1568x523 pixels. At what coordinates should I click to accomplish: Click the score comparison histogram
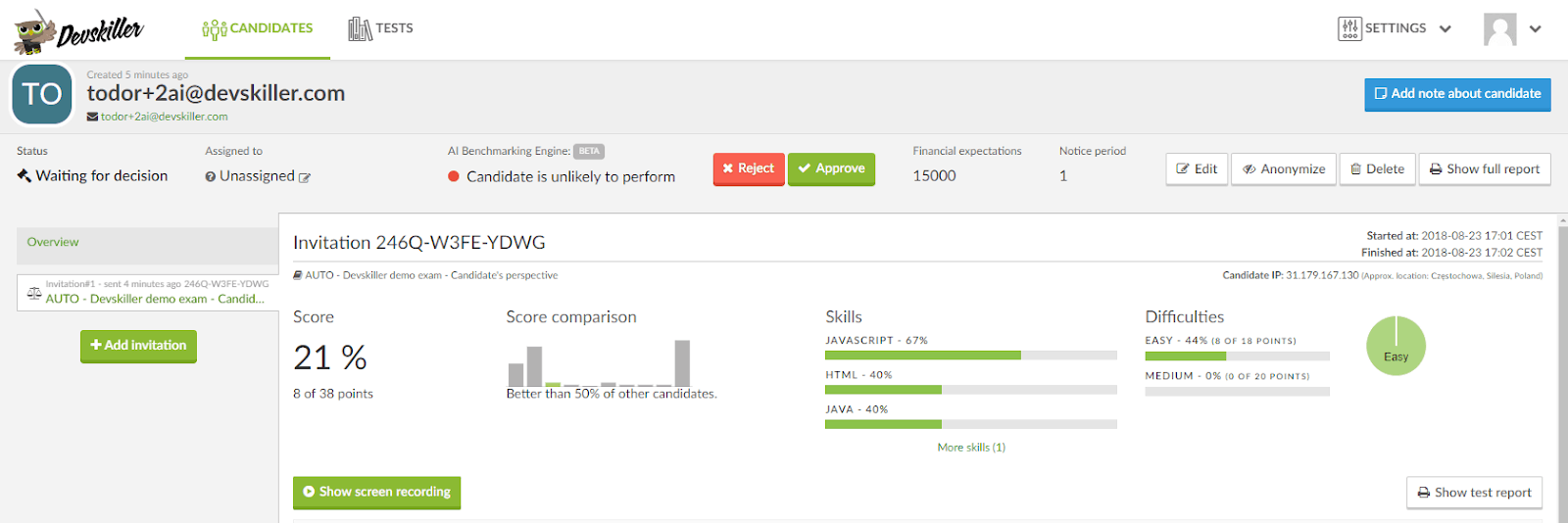click(x=599, y=363)
